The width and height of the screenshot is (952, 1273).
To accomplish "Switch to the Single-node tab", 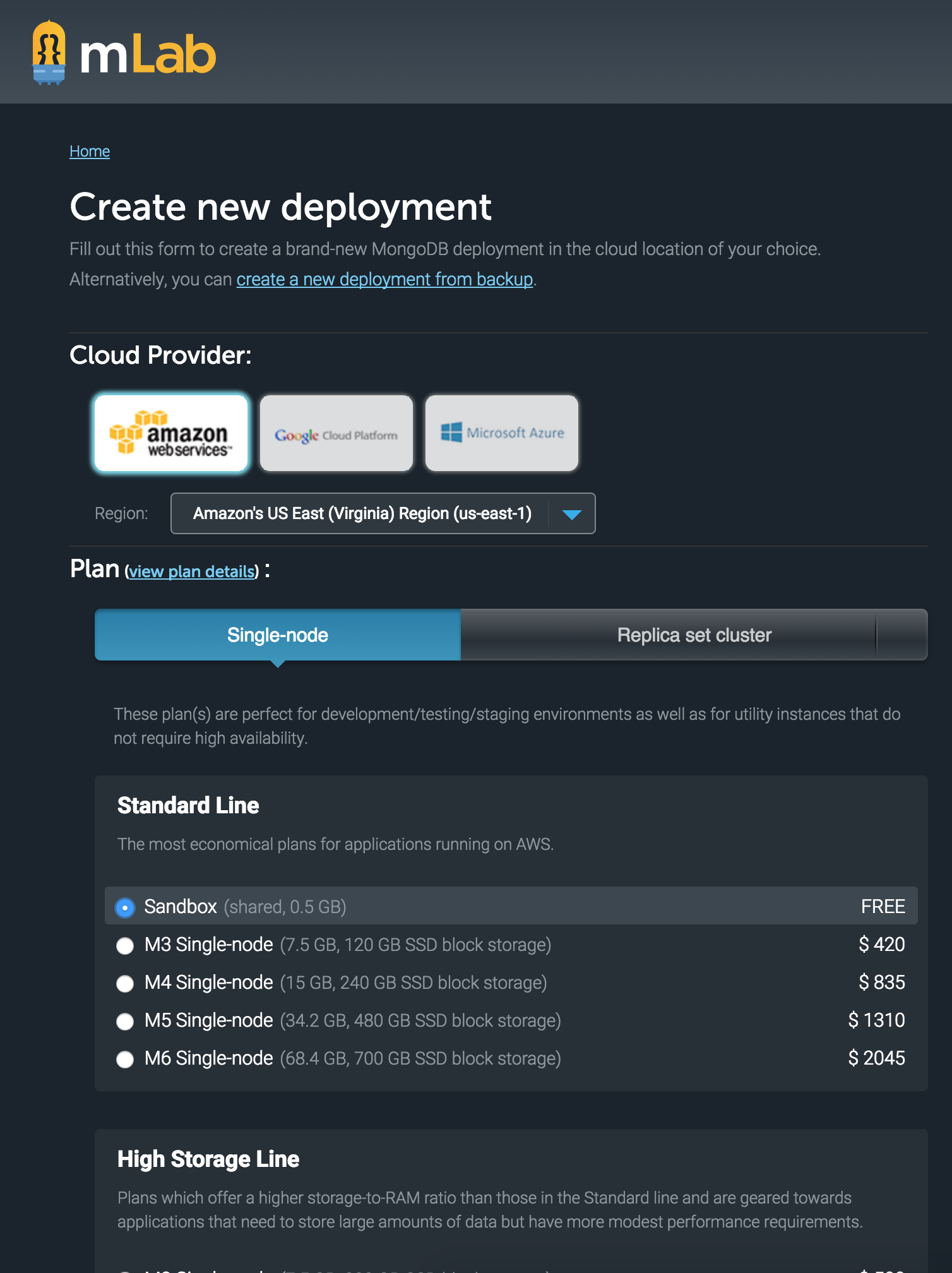I will [x=278, y=635].
